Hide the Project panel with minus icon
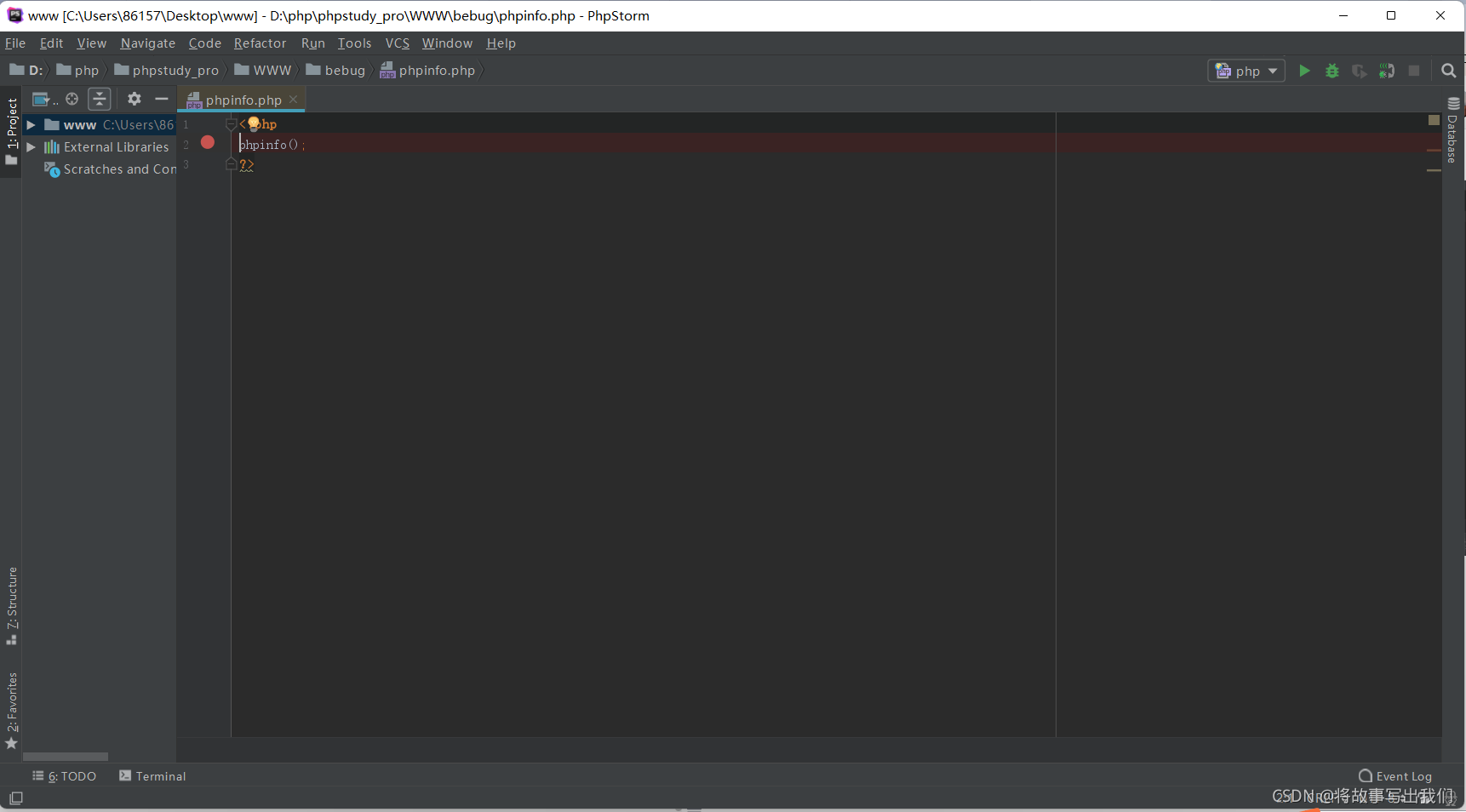1466x812 pixels. coord(161,99)
